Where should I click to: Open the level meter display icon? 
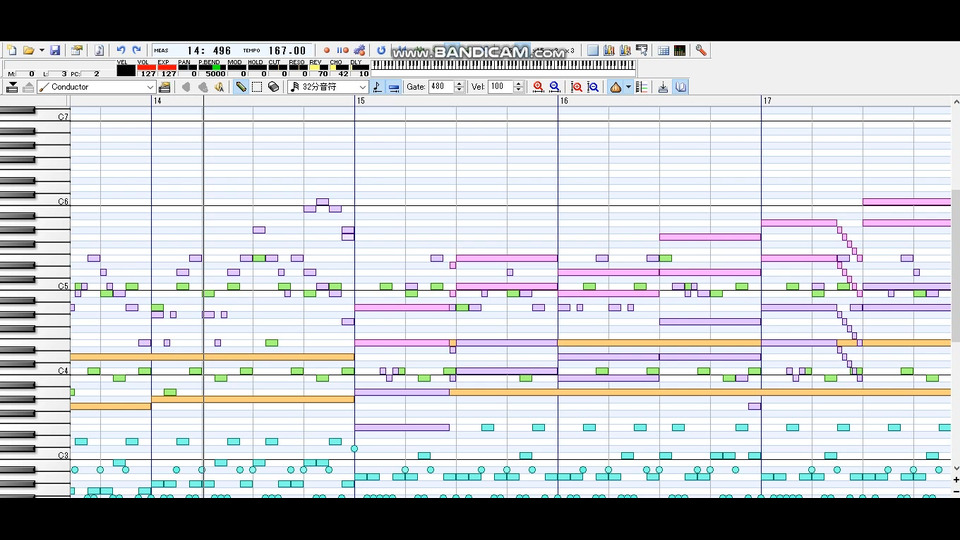pyautogui.click(x=680, y=50)
